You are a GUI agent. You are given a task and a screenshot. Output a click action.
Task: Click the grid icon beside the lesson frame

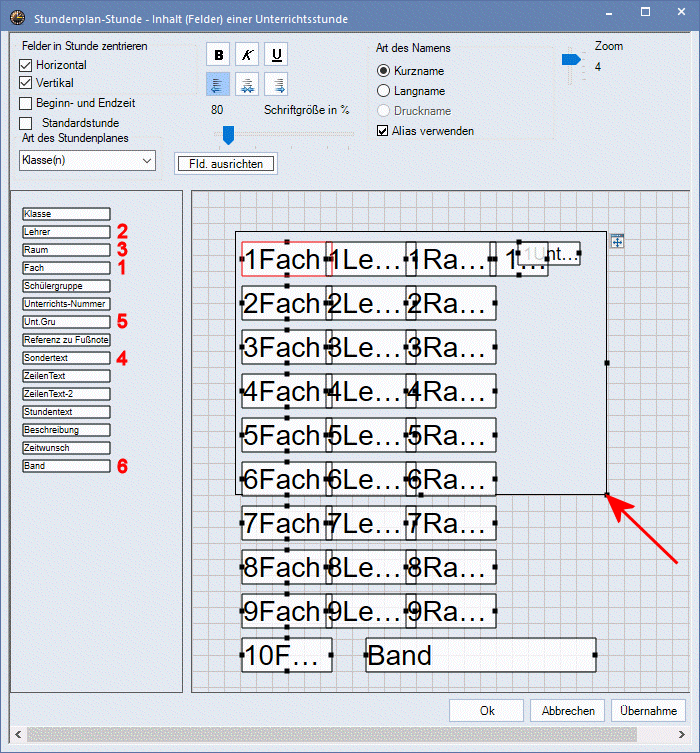pyautogui.click(x=617, y=241)
